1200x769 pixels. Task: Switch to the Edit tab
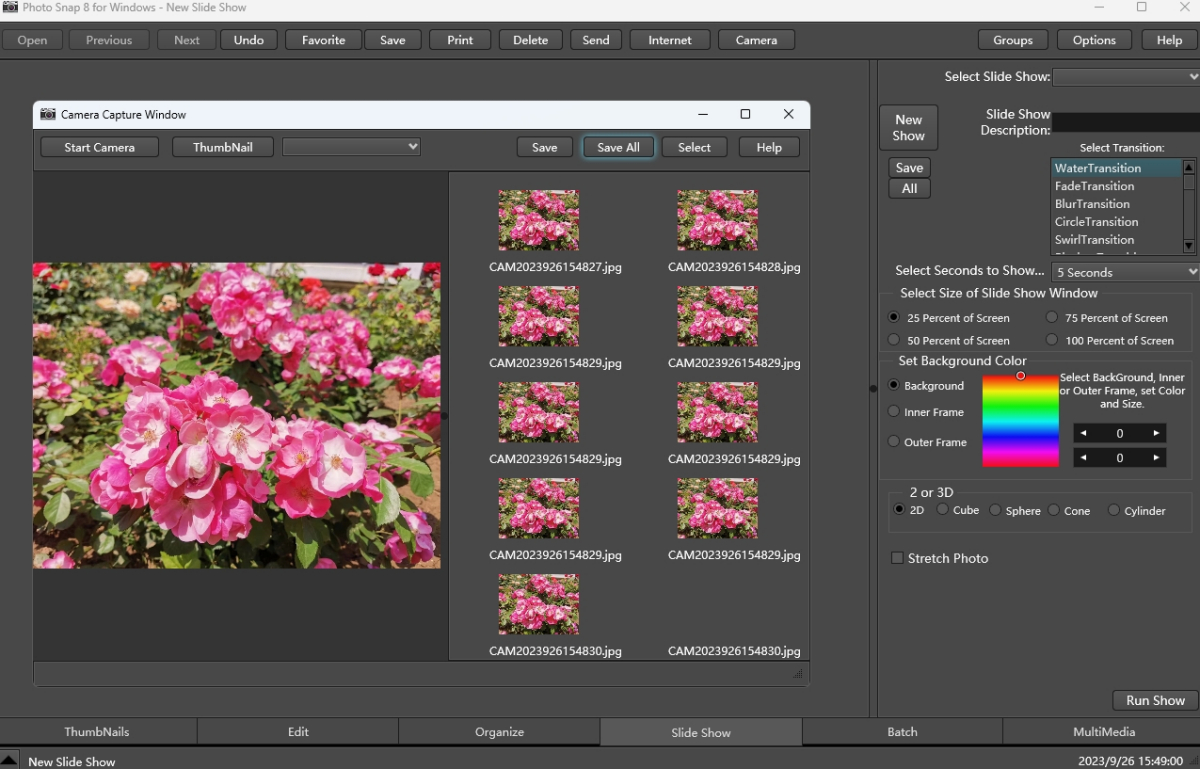(x=298, y=732)
